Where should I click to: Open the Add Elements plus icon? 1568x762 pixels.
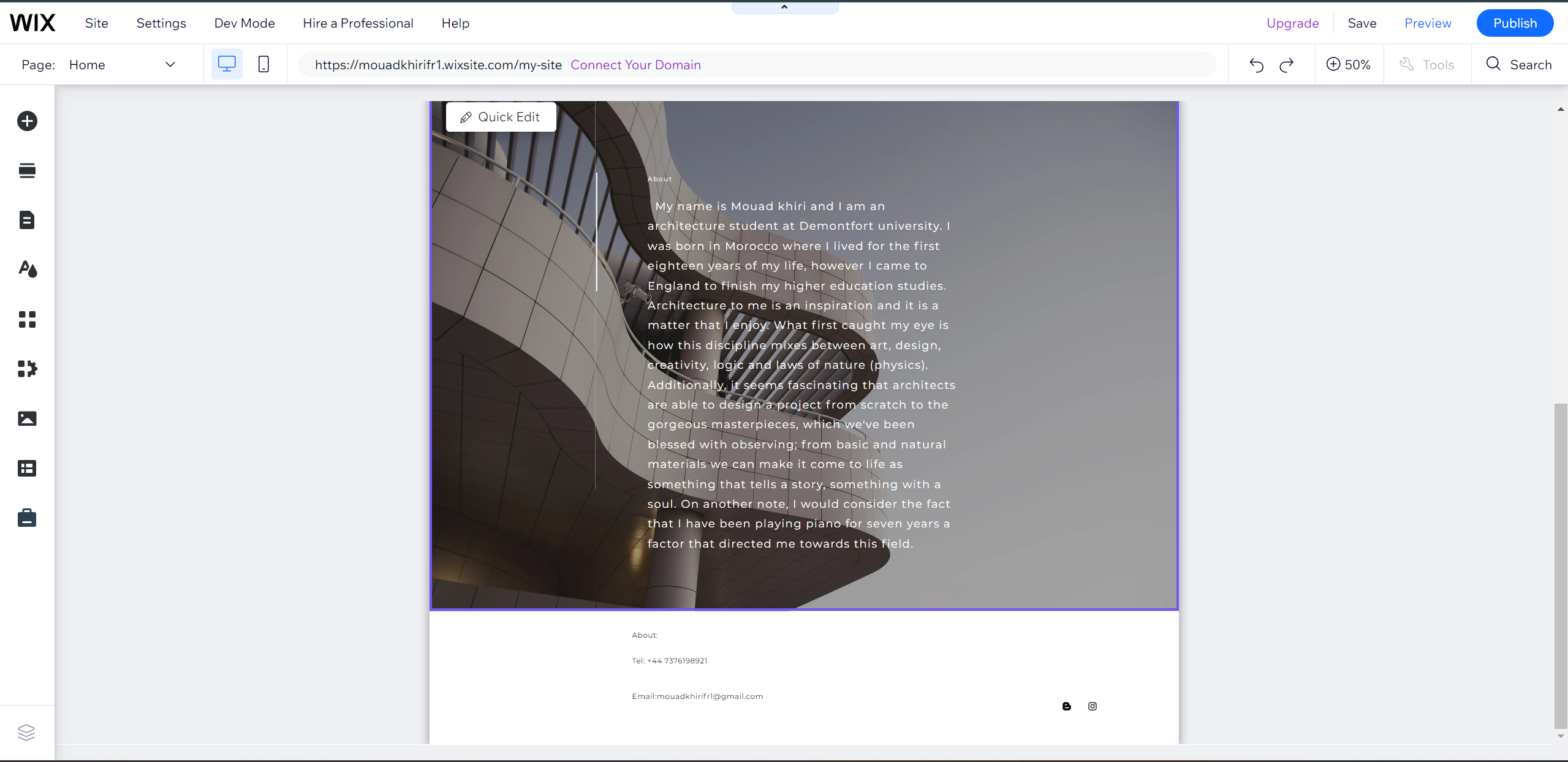27,121
